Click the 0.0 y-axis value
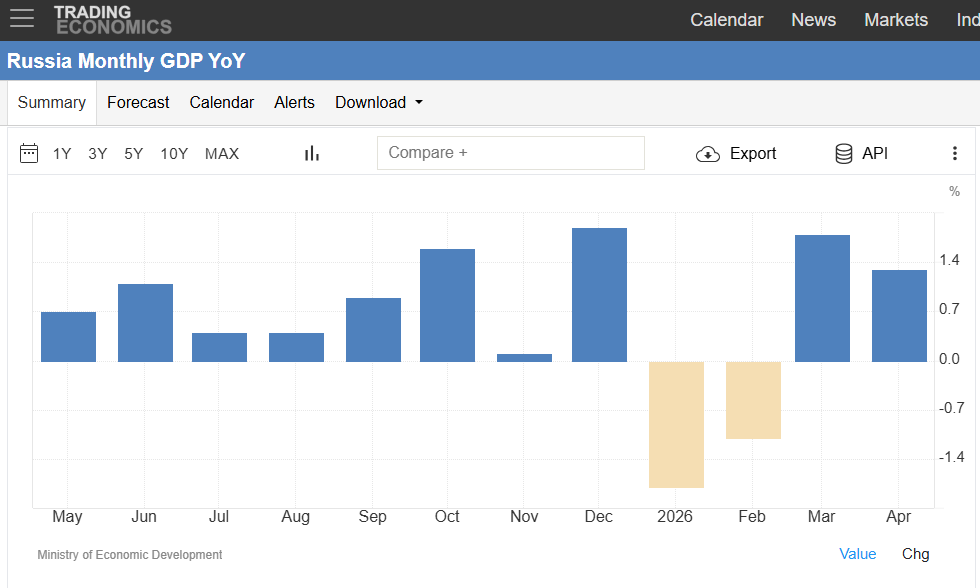 tap(949, 359)
